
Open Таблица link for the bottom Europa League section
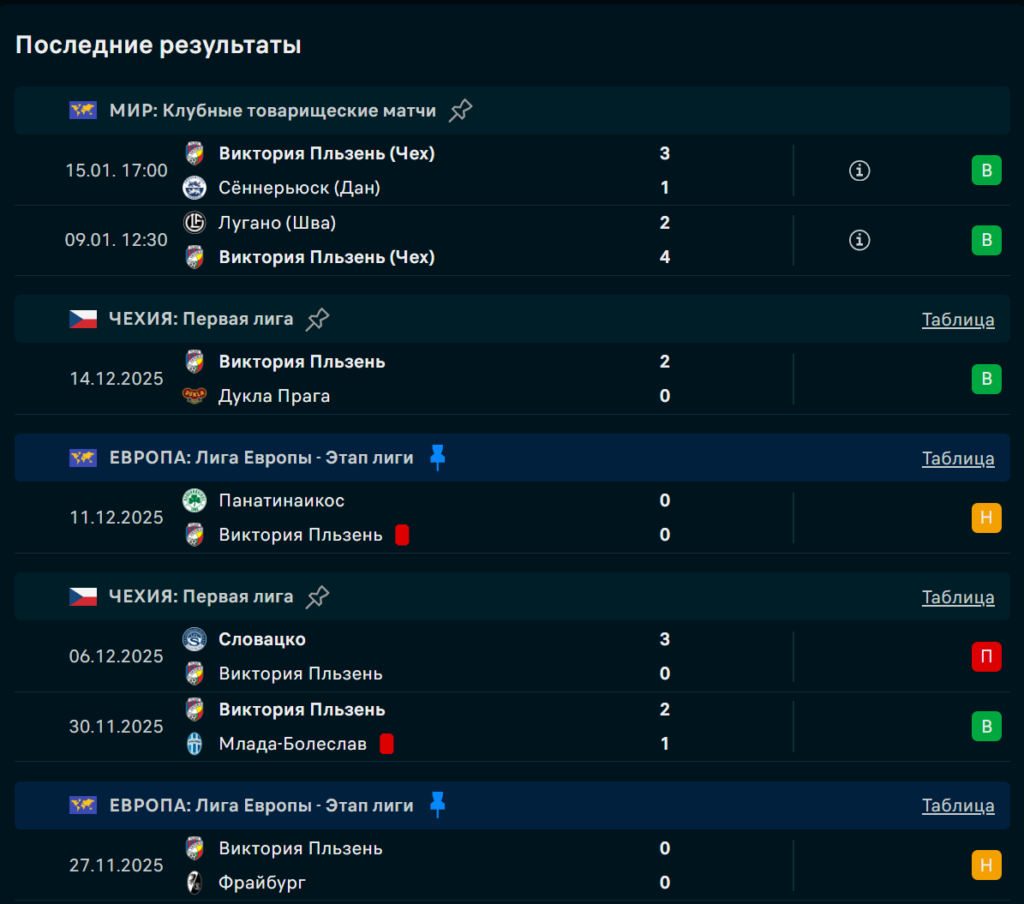(958, 806)
